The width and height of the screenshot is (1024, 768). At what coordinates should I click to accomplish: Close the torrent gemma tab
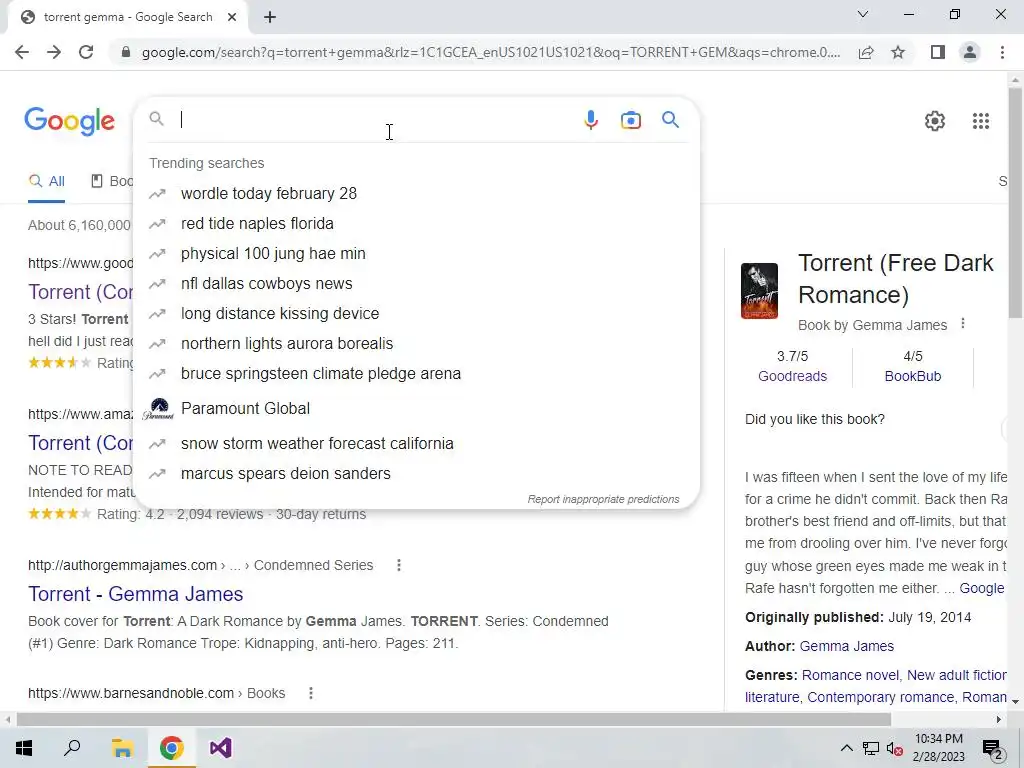coord(232,17)
